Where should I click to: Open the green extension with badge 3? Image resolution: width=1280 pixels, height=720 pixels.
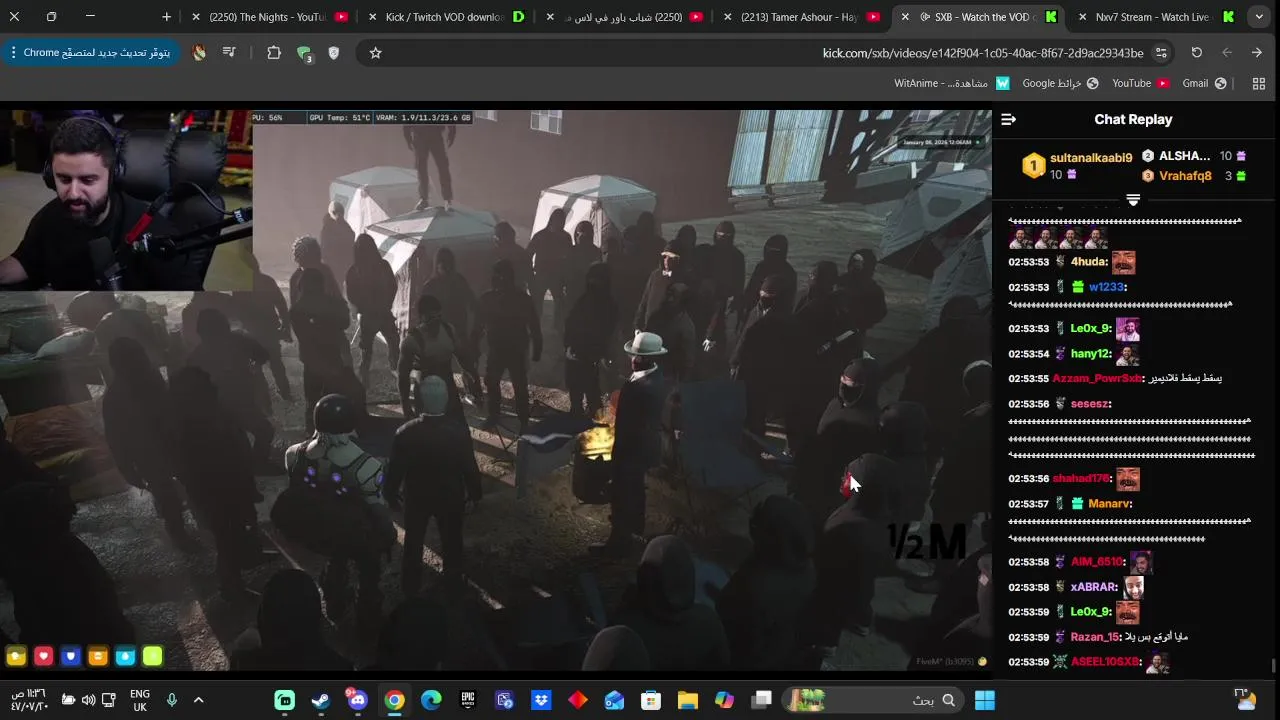point(304,54)
